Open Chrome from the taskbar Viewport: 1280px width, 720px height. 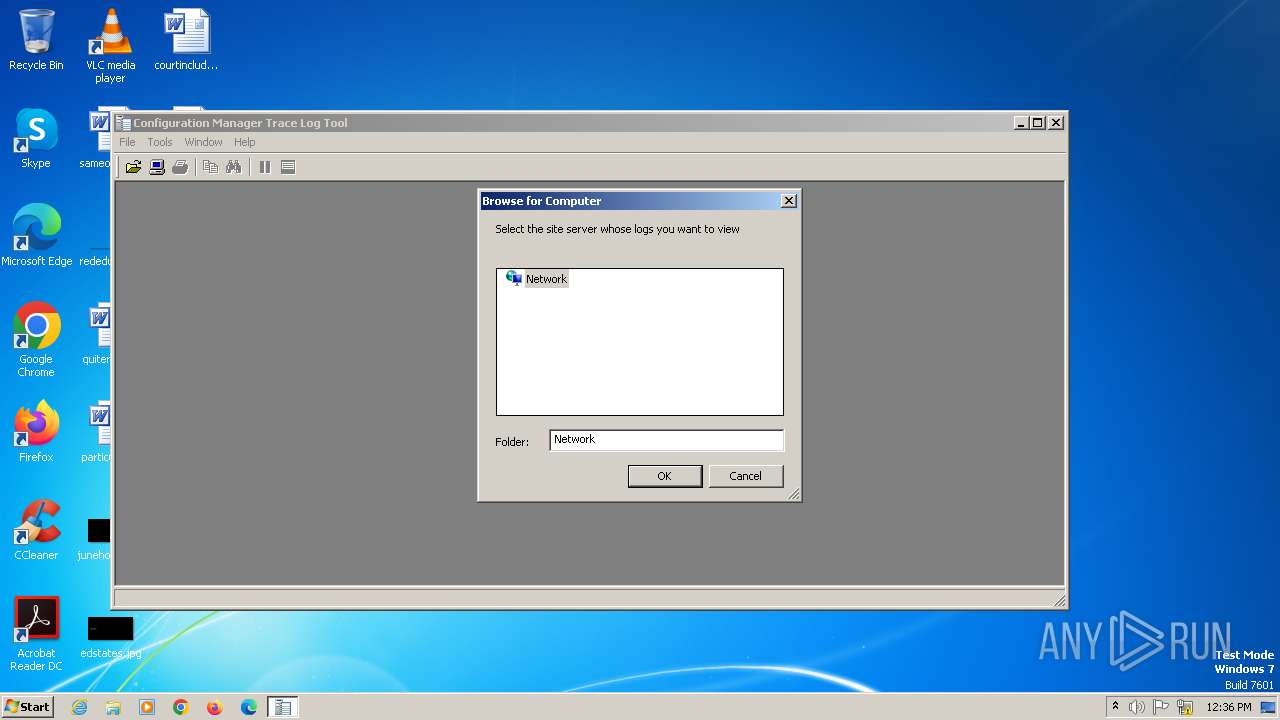[x=181, y=707]
